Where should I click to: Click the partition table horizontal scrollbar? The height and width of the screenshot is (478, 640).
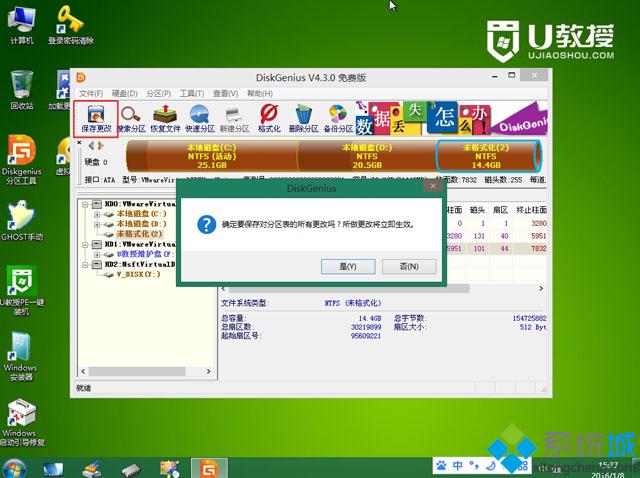(349, 289)
